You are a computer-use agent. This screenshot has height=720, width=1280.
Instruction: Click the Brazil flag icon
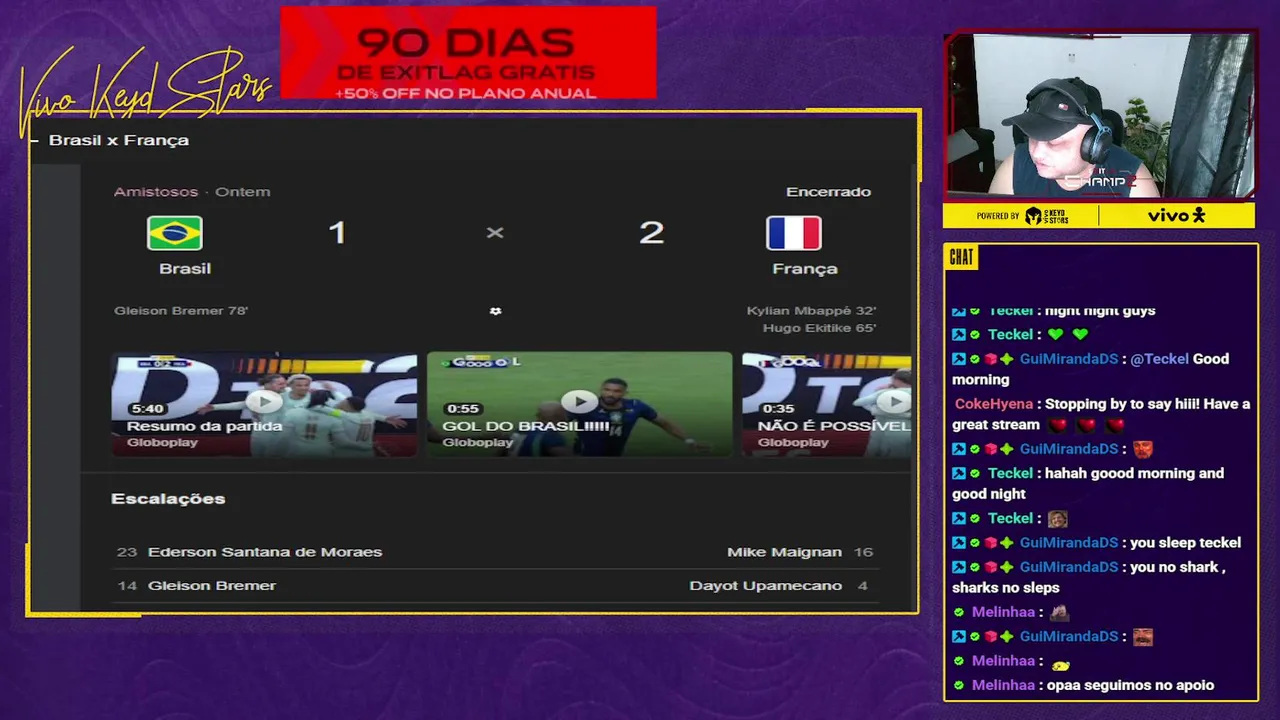175,233
